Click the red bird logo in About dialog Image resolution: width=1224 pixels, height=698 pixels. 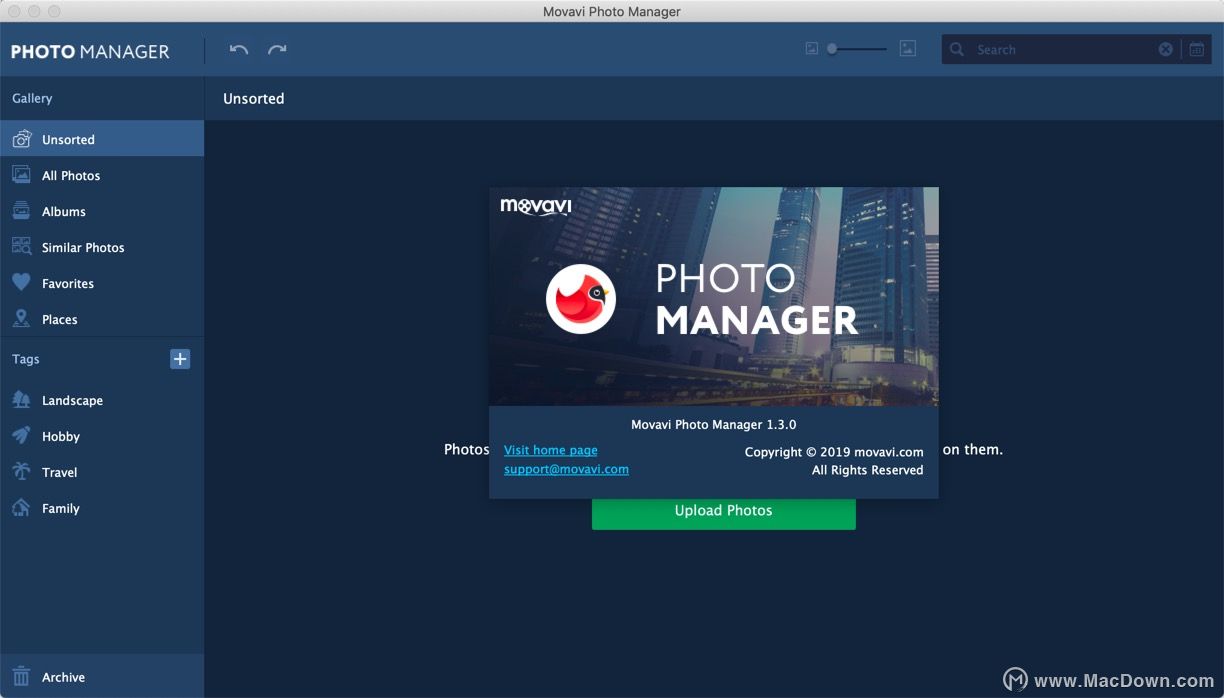tap(581, 299)
